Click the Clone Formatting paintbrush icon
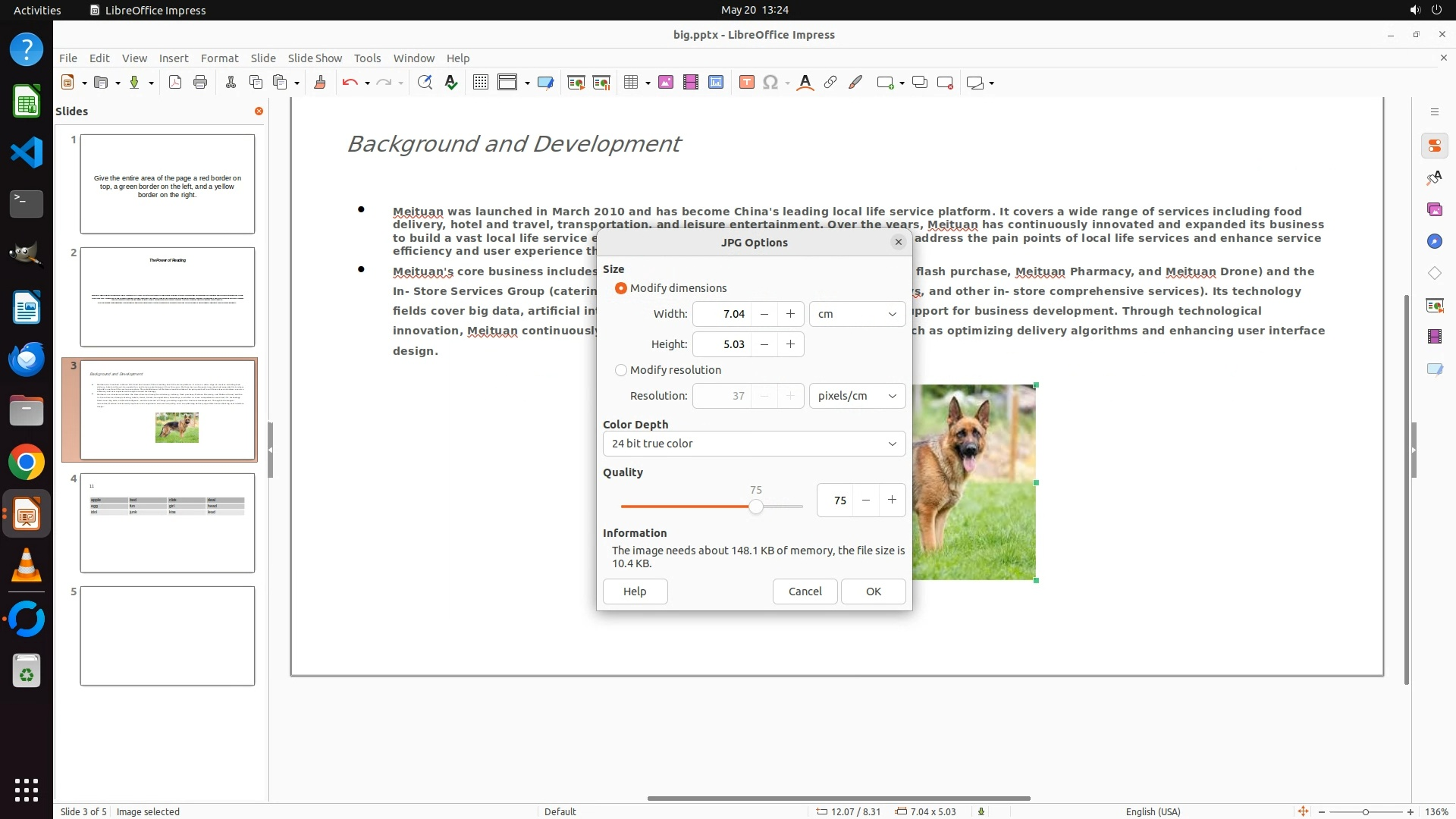This screenshot has height=819, width=1456. (319, 83)
